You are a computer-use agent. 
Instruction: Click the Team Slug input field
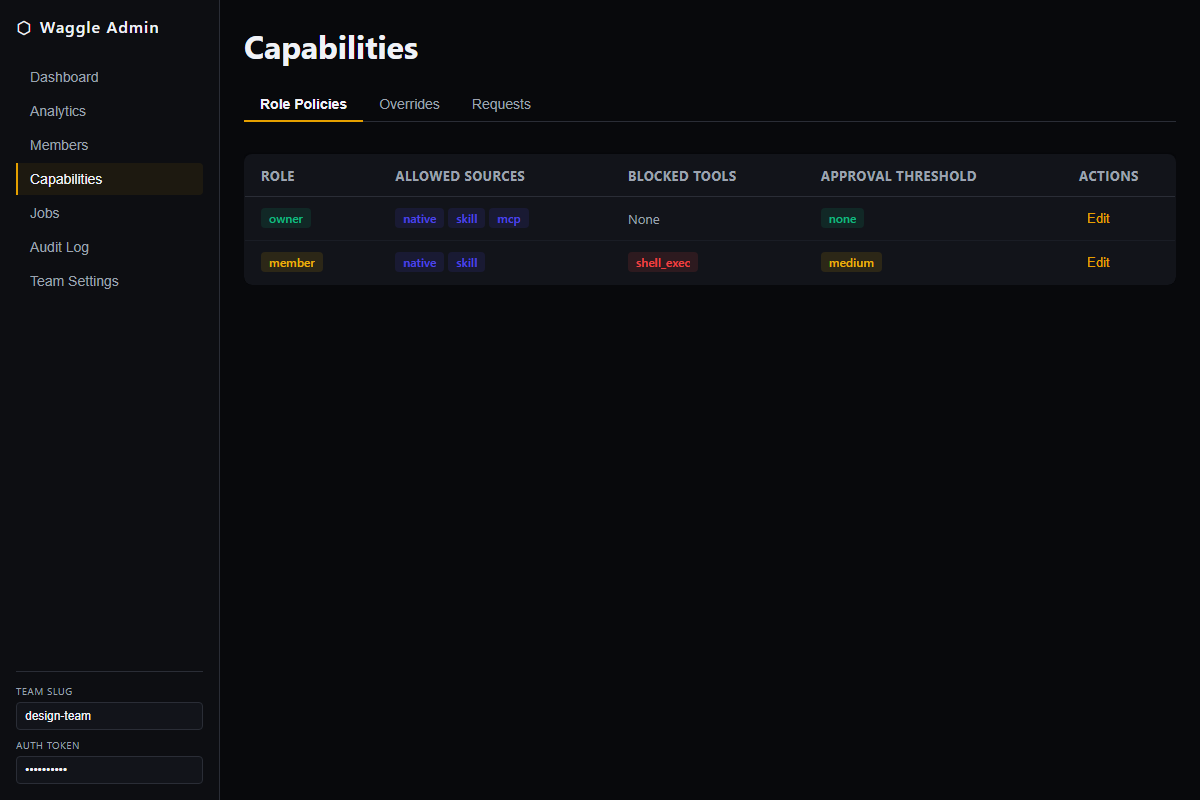coord(110,716)
